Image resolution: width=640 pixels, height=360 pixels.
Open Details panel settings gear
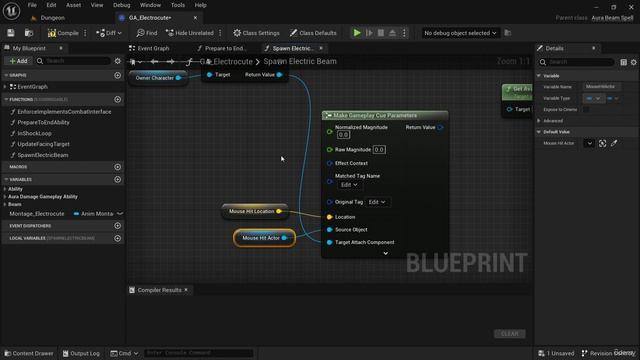633,62
